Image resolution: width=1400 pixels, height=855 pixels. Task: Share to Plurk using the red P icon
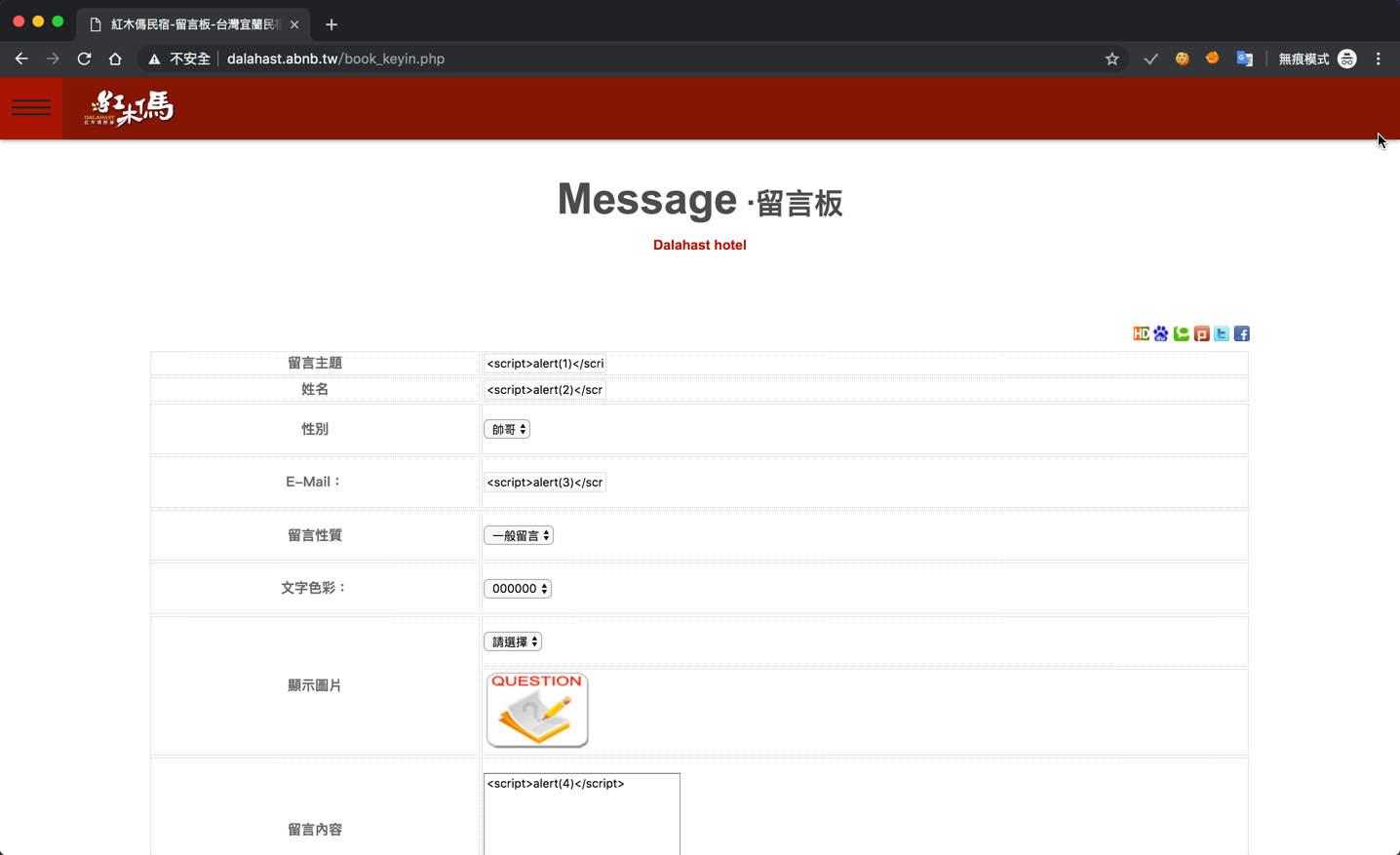coord(1201,333)
